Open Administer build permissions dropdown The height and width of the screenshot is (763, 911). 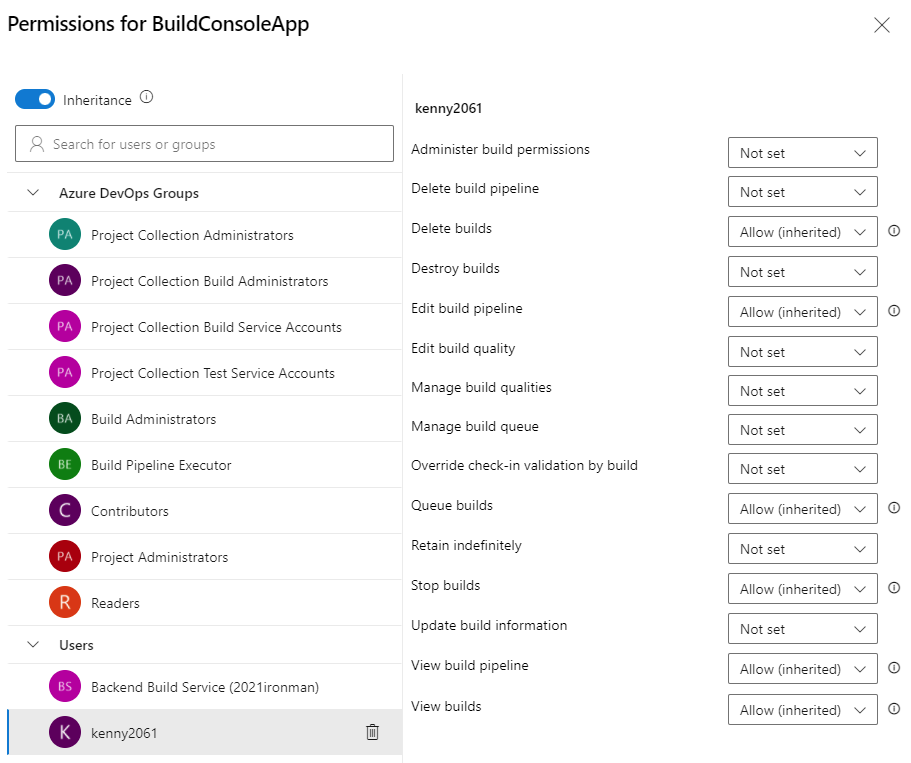pos(802,153)
